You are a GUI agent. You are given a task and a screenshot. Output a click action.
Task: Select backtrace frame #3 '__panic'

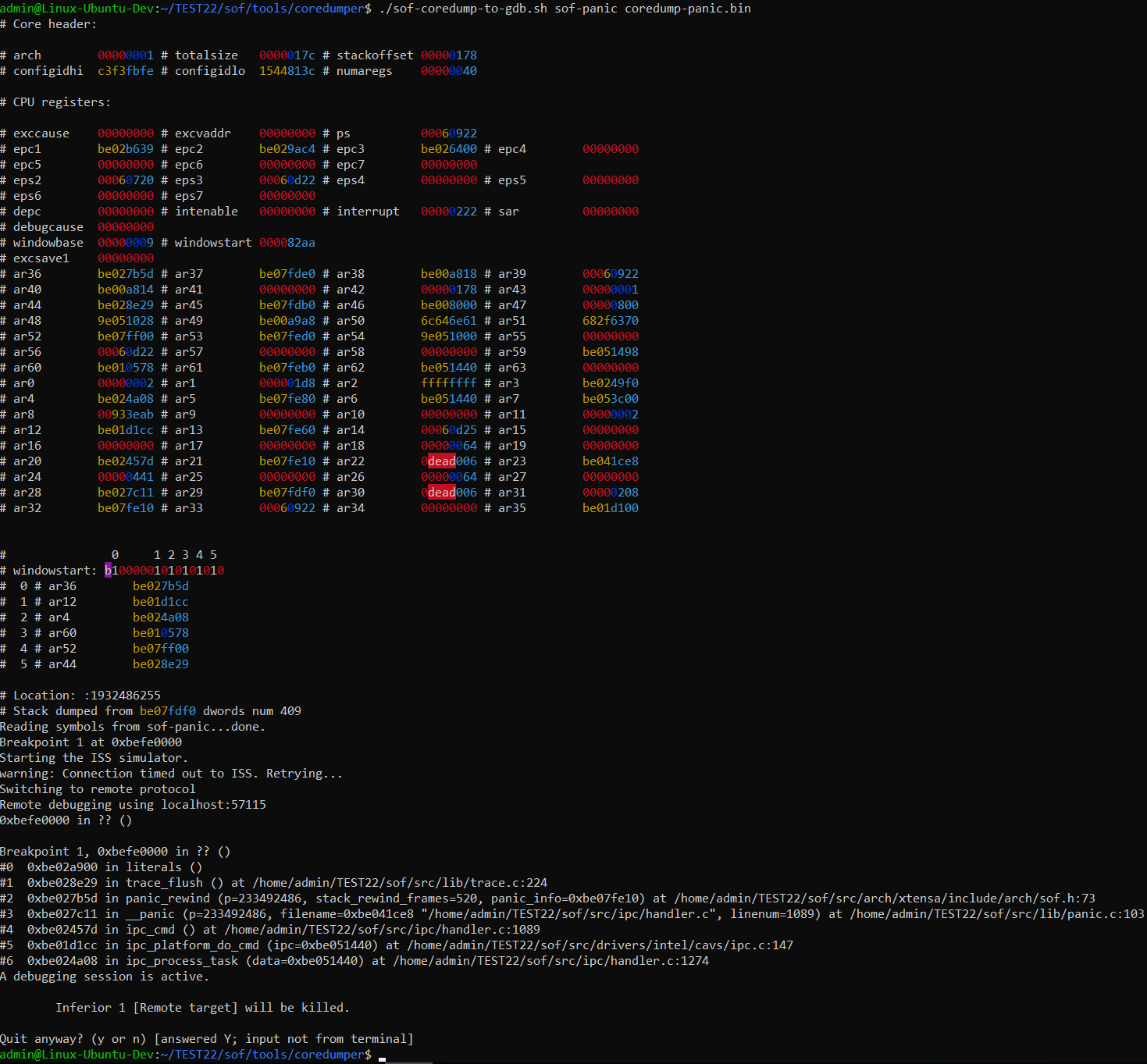572,914
